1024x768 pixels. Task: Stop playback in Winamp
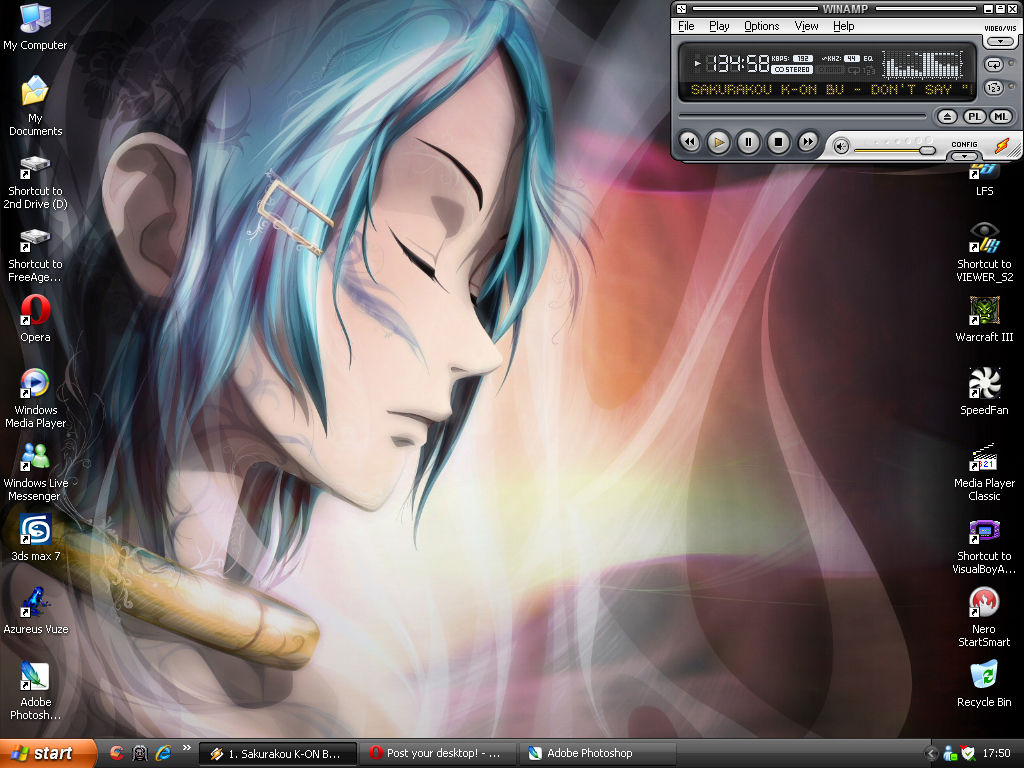point(778,142)
